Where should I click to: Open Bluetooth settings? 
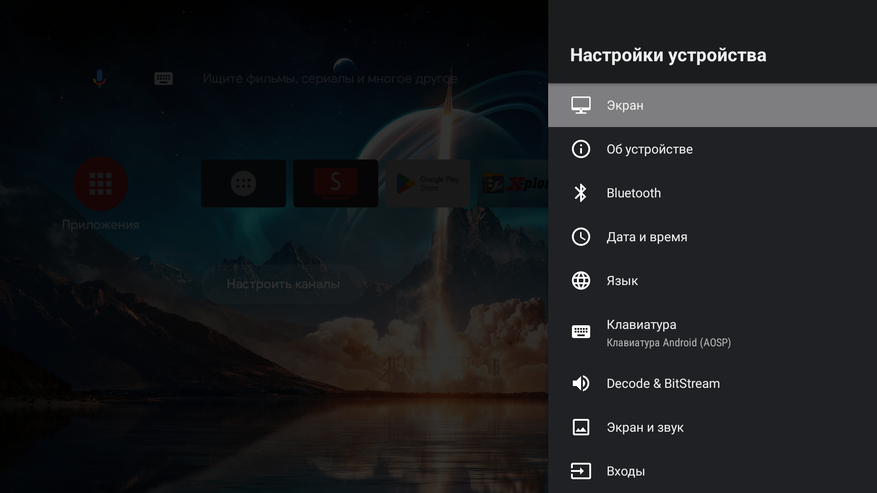click(712, 193)
